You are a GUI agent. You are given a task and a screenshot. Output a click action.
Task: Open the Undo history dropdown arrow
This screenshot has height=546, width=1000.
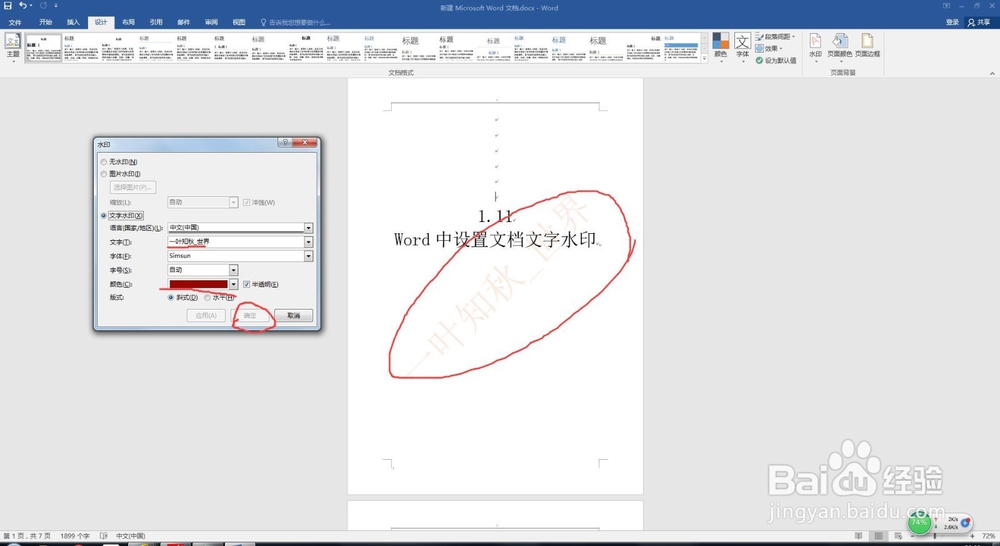pos(31,6)
